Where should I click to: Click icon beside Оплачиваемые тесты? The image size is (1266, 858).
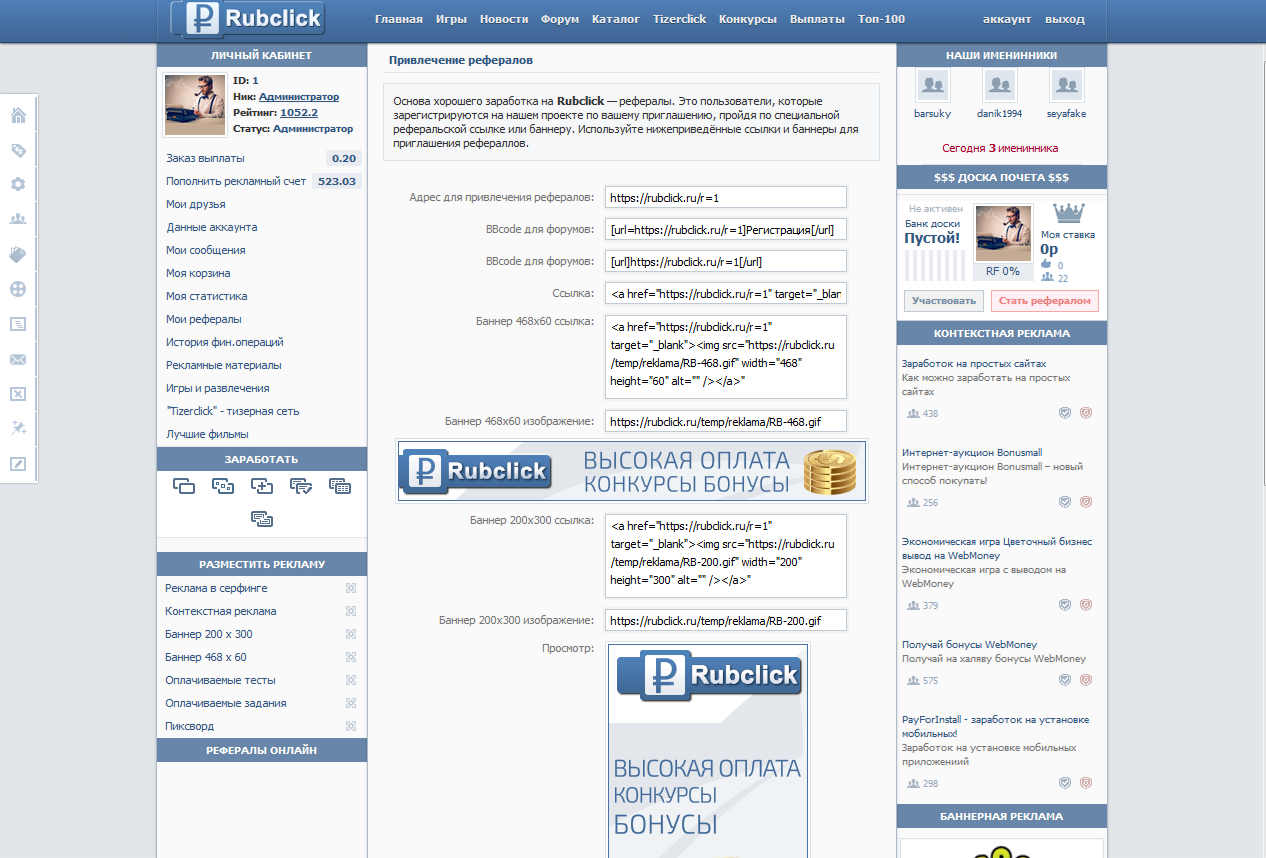tap(351, 680)
